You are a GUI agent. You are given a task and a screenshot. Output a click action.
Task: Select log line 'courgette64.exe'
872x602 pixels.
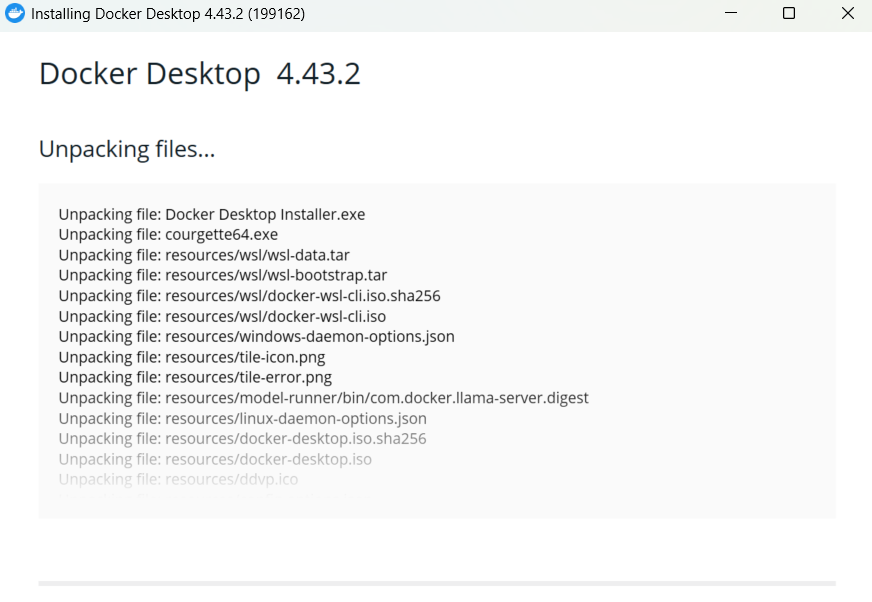[169, 234]
